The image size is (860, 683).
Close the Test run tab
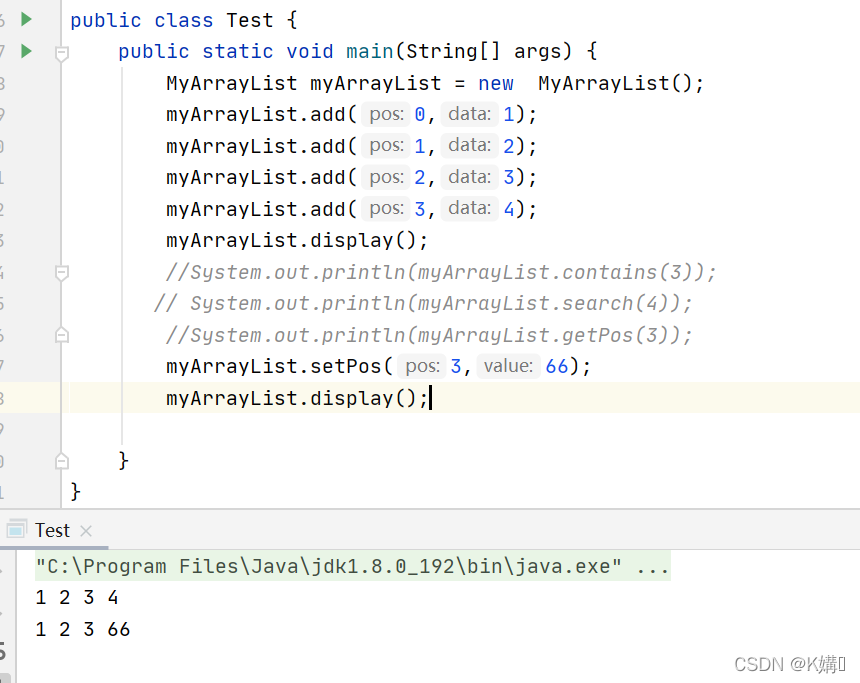tap(86, 531)
